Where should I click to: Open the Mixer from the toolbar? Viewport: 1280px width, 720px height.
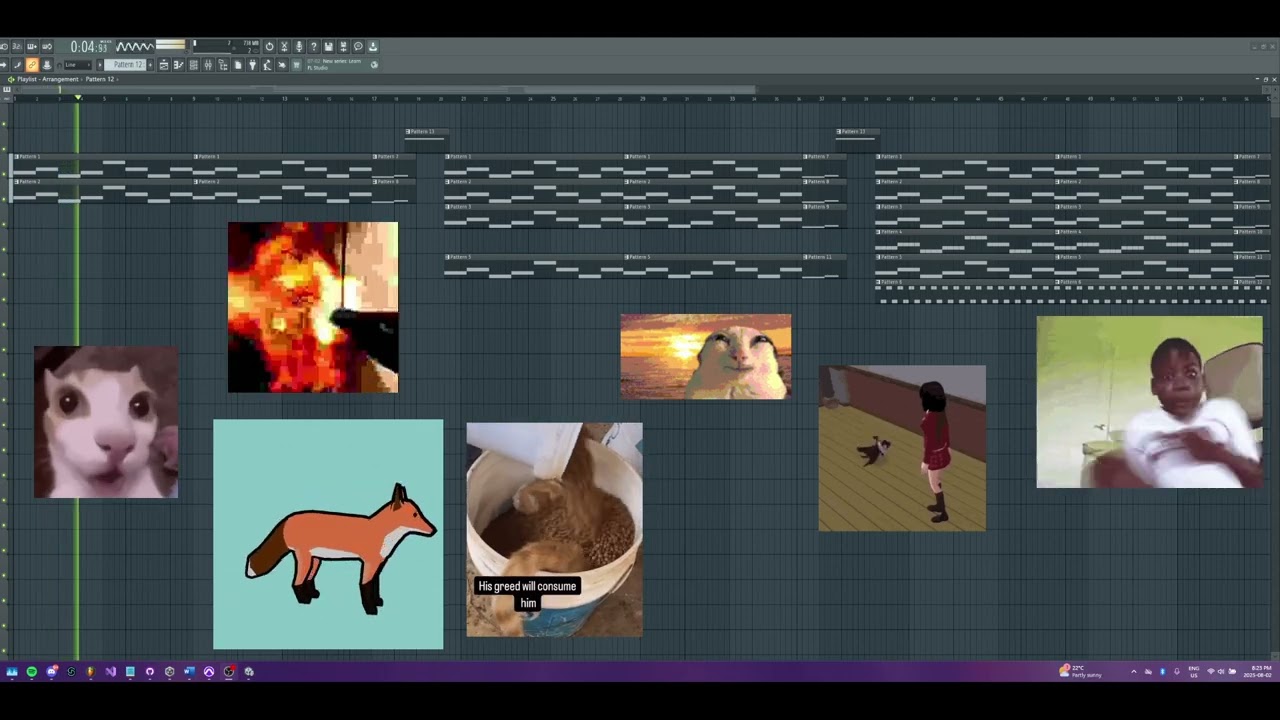tap(208, 65)
